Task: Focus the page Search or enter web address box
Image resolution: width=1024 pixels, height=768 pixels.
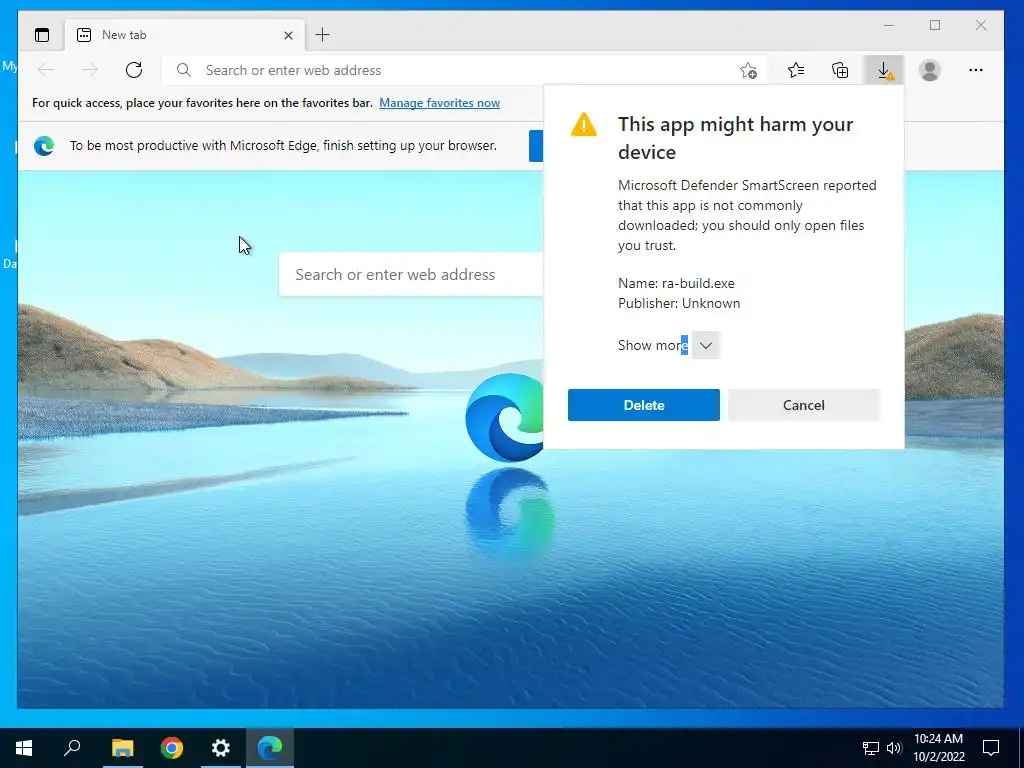Action: pos(411,274)
